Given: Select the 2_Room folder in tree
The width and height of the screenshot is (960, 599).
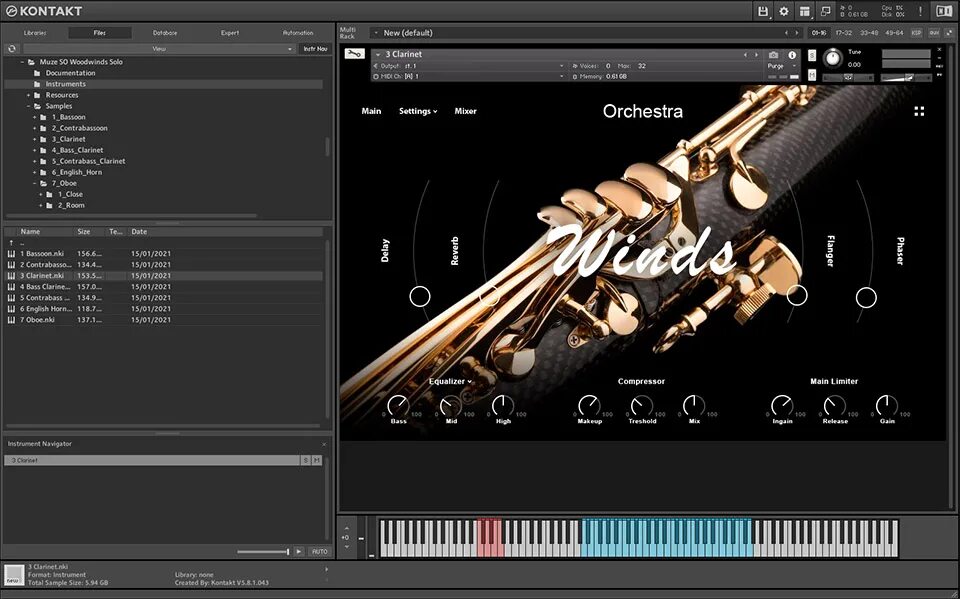Looking at the screenshot, I should [71, 205].
